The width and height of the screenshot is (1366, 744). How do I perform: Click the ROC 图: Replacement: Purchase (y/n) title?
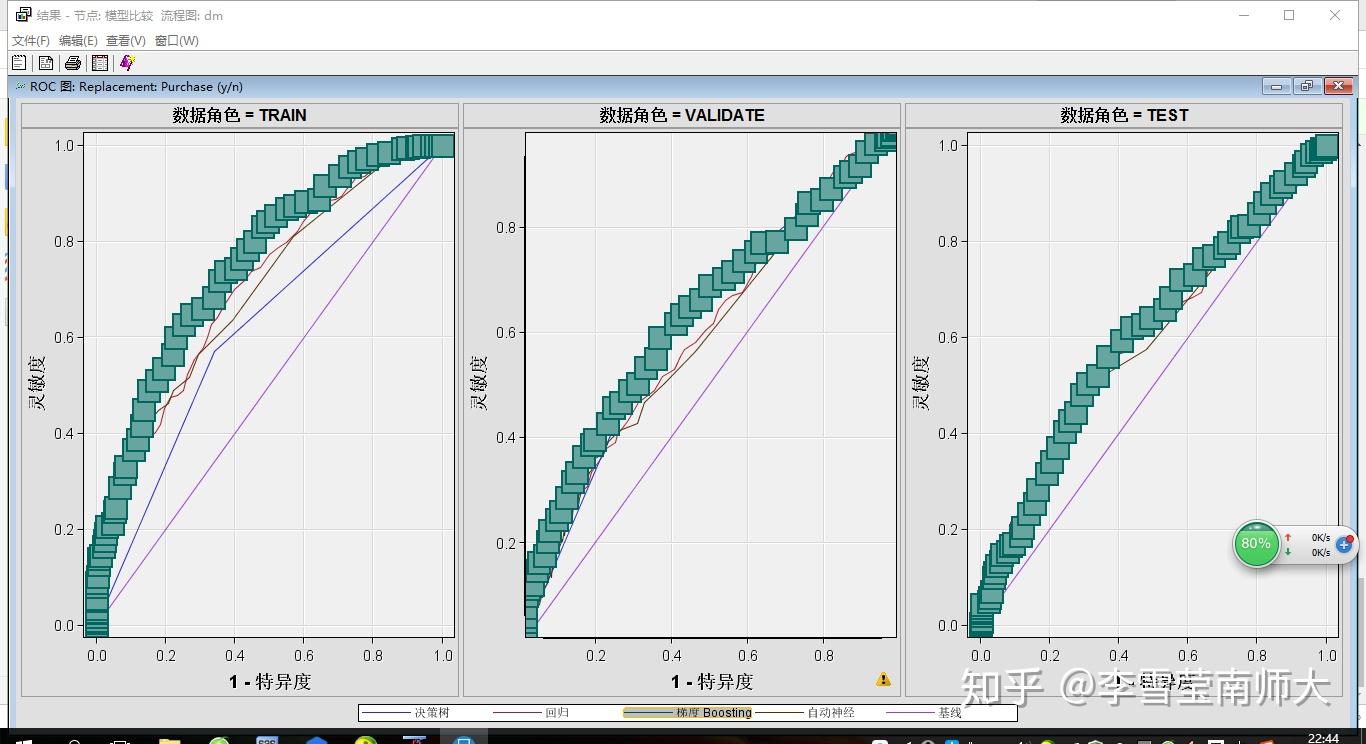(x=136, y=87)
